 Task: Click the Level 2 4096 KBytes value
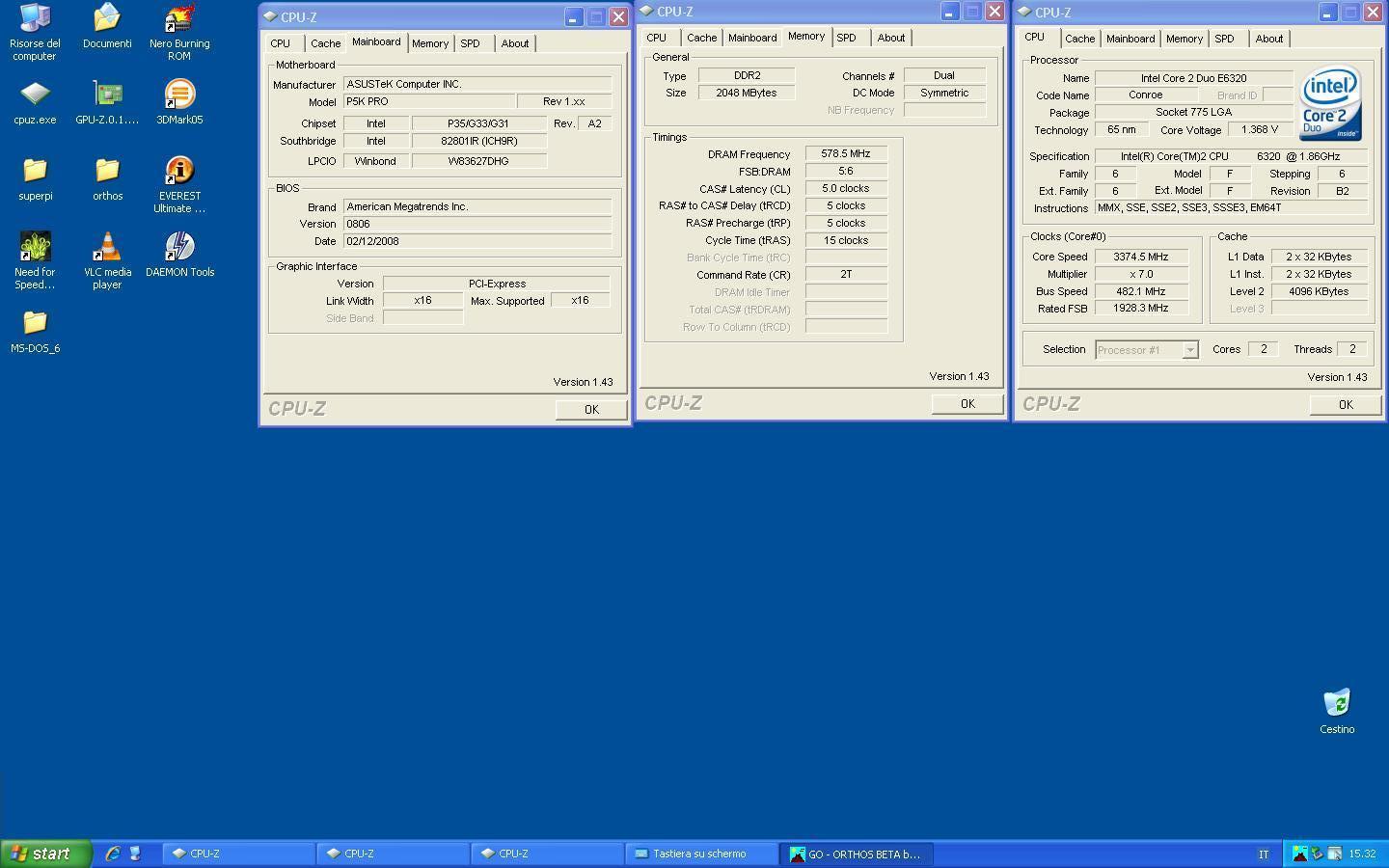(x=1319, y=291)
